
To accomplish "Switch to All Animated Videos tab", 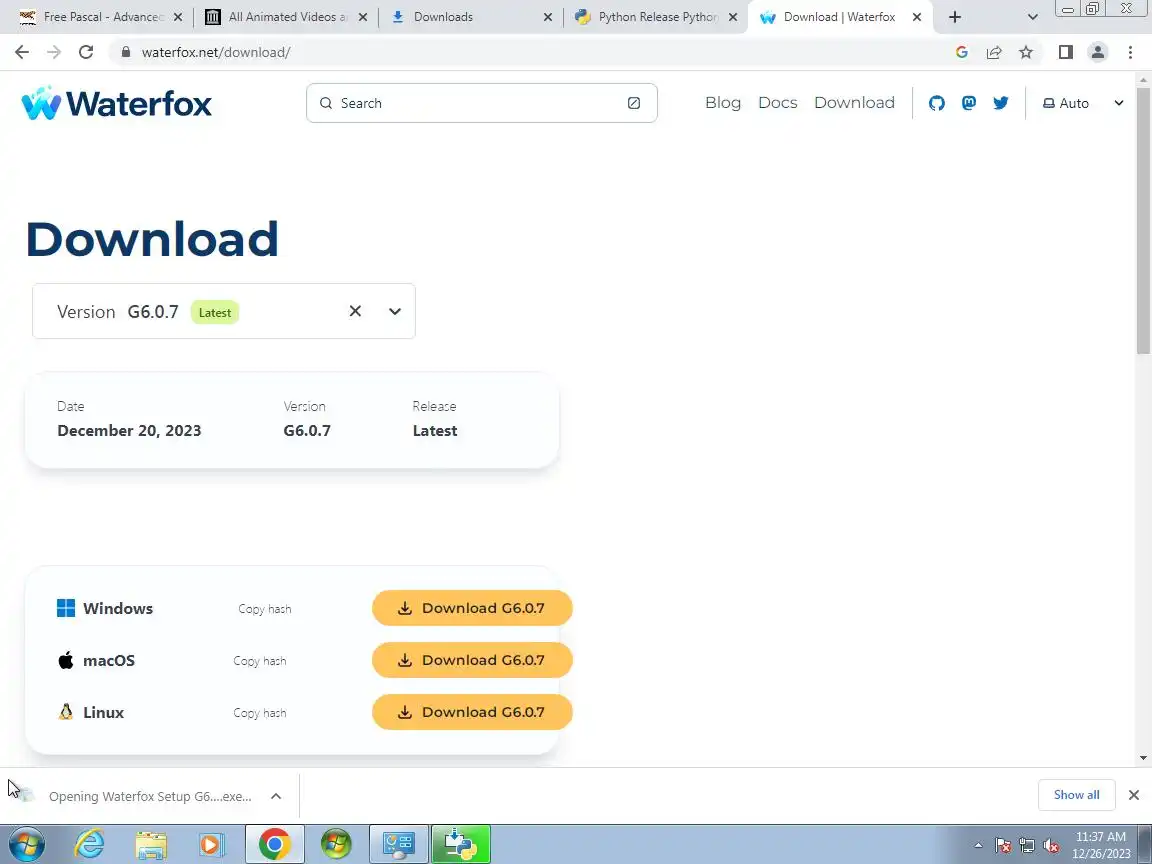I will (287, 17).
